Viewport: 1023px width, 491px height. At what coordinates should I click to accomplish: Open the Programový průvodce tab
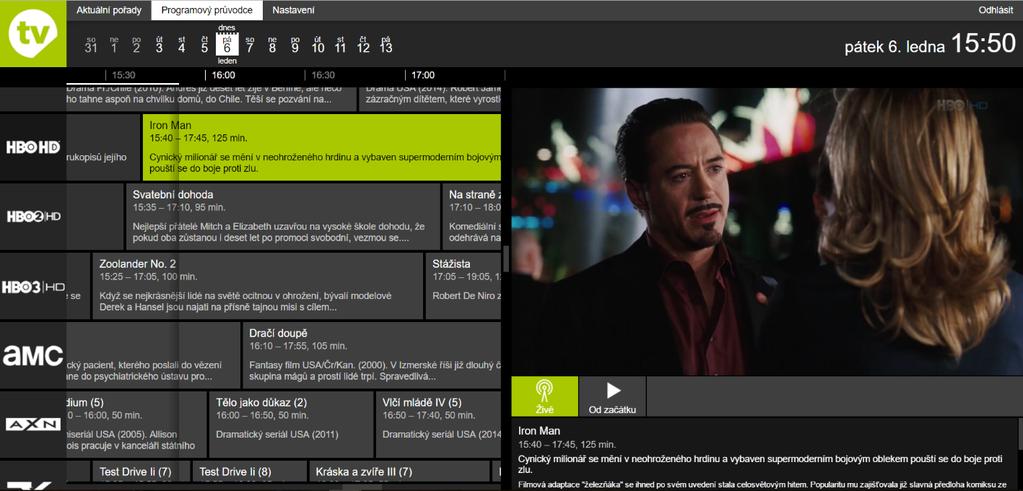point(207,10)
